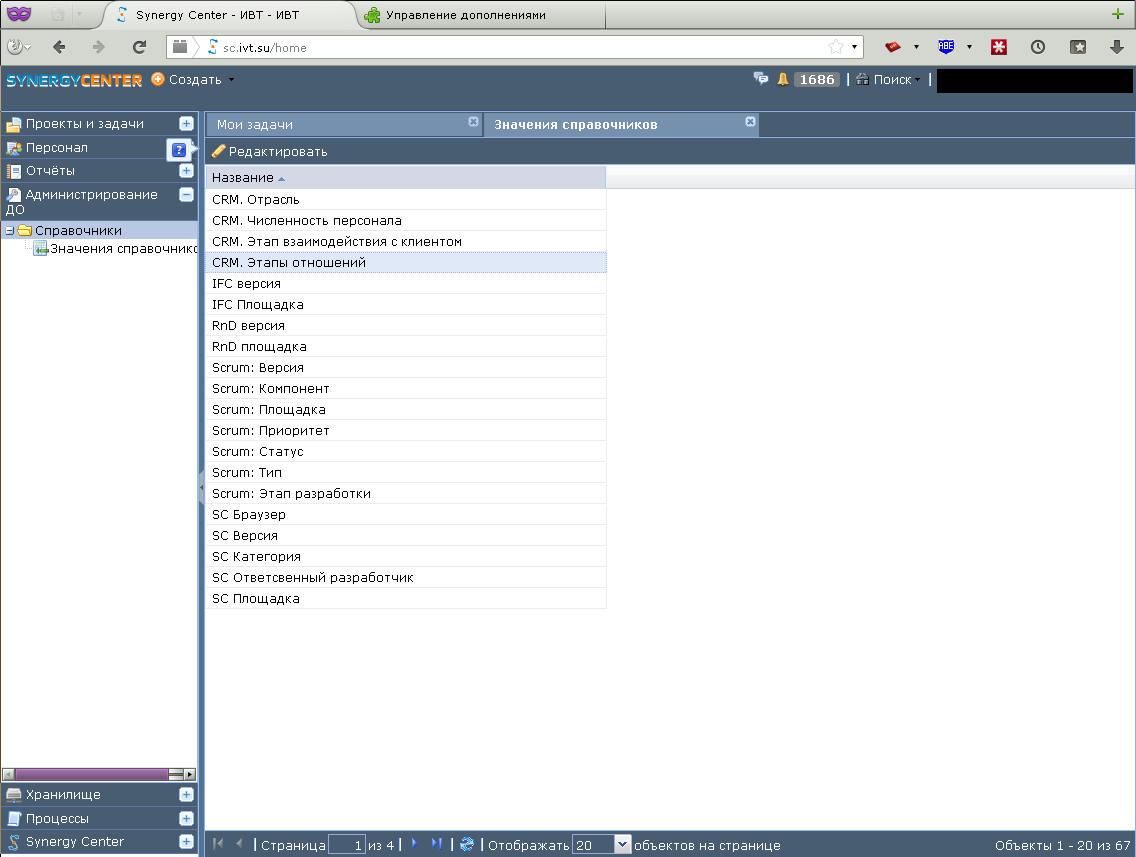Bookmark page with the star icon
The width and height of the screenshot is (1136, 857).
pos(836,47)
